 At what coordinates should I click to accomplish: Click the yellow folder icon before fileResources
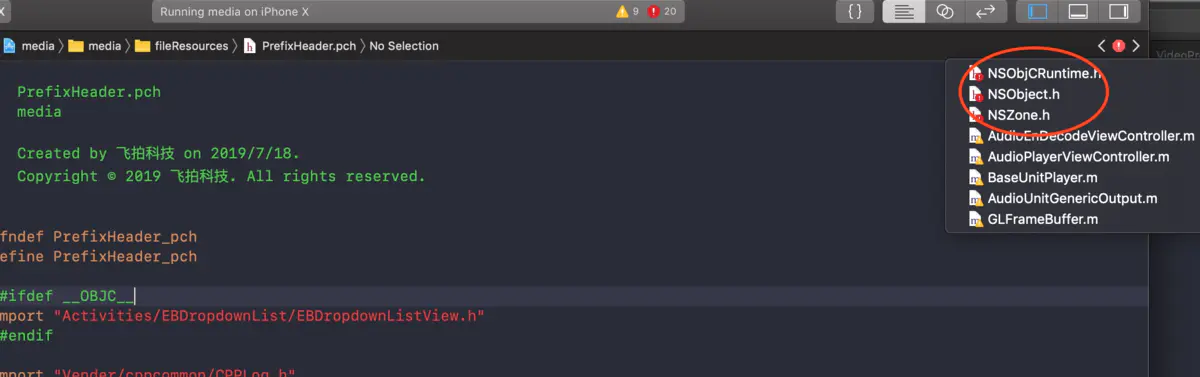142,46
